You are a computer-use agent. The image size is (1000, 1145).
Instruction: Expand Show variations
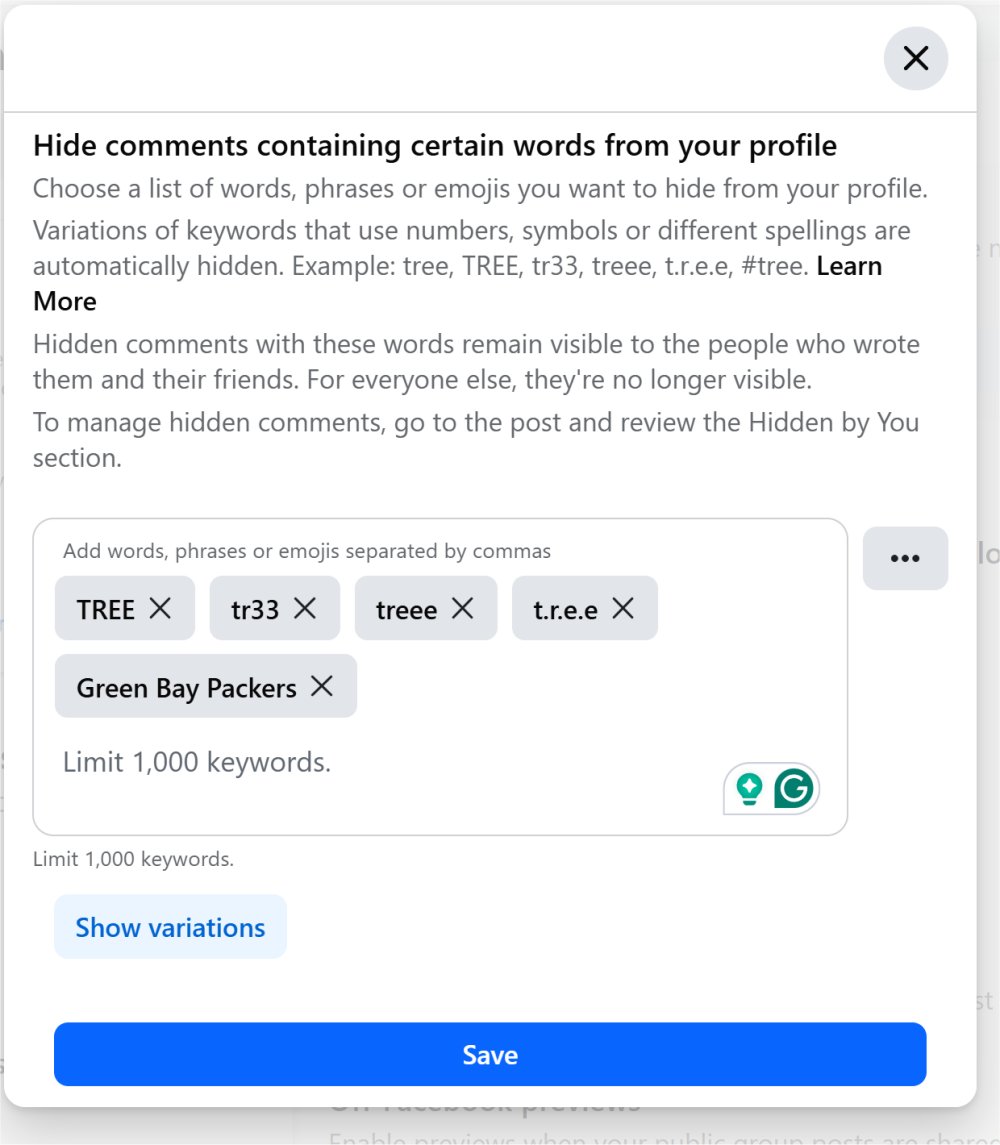pyautogui.click(x=170, y=927)
